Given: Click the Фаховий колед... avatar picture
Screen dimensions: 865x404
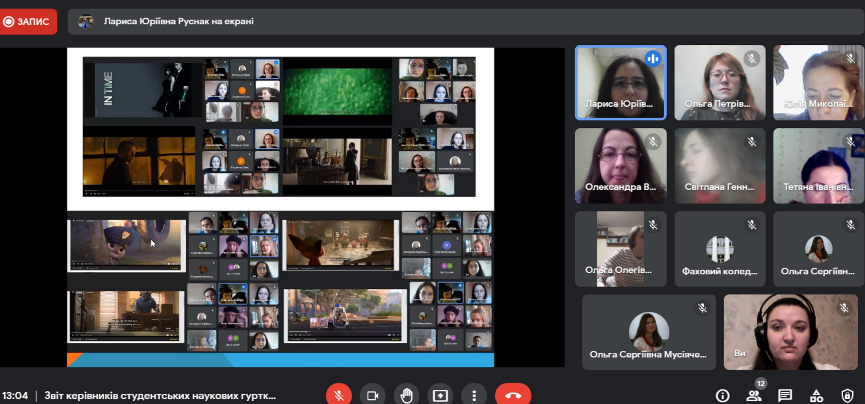Looking at the screenshot, I should 720,249.
